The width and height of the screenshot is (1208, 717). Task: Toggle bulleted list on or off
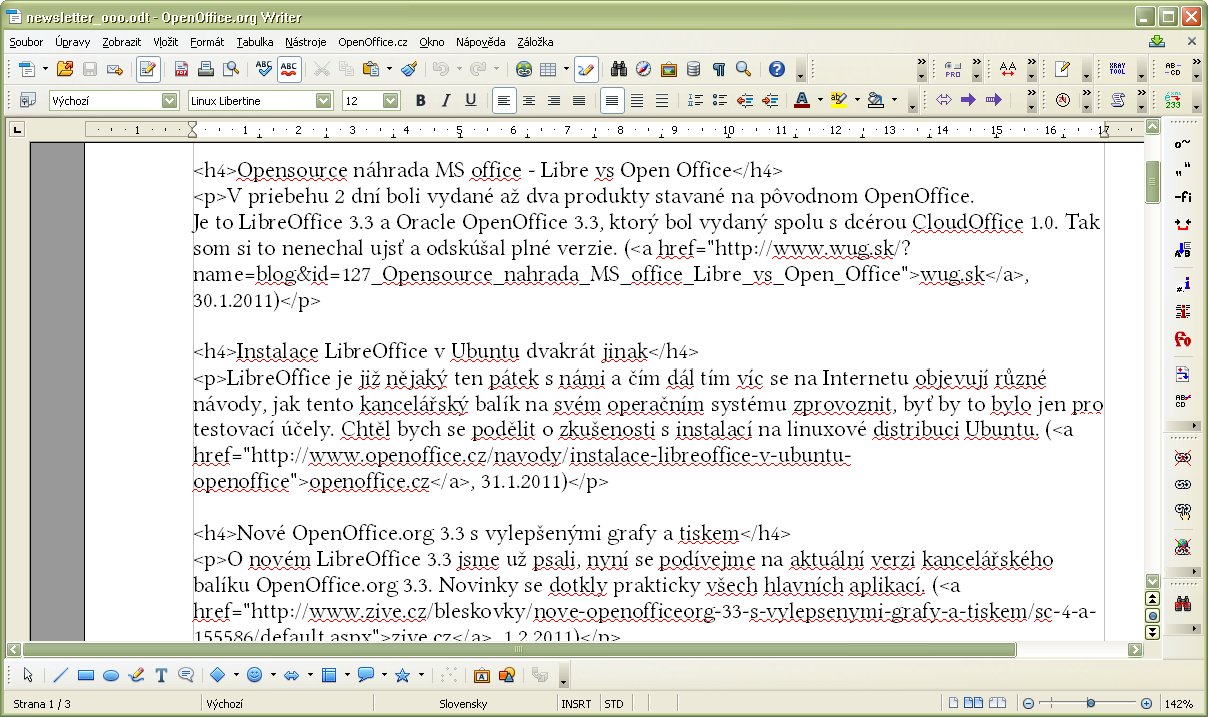(x=719, y=100)
